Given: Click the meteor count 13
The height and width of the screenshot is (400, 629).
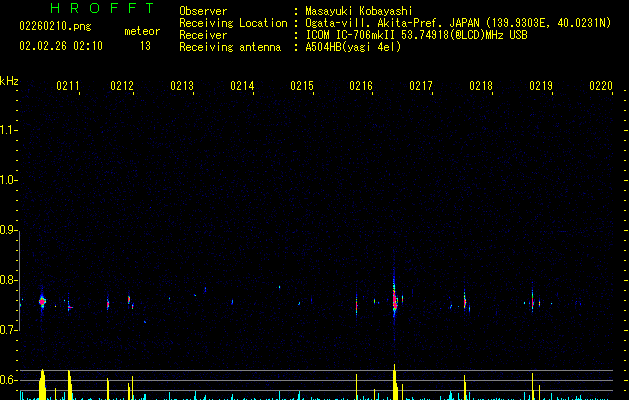Looking at the screenshot, I should point(145,46).
